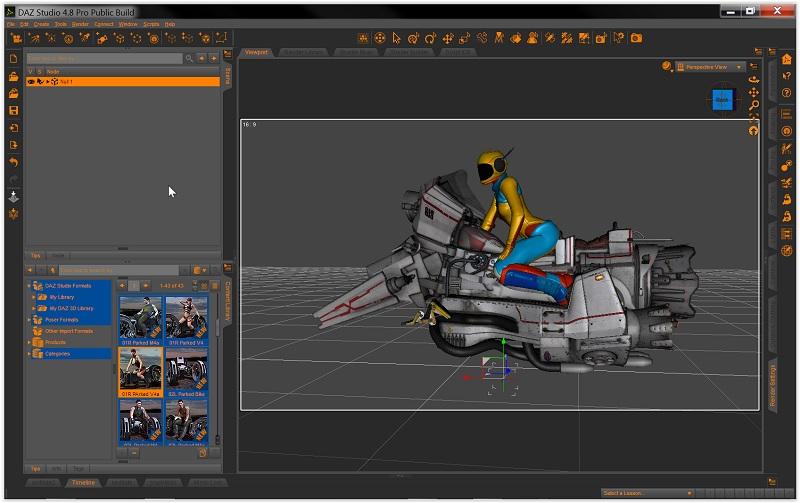Click the viewport pan arrows icon
800x503 pixels.
(x=753, y=92)
